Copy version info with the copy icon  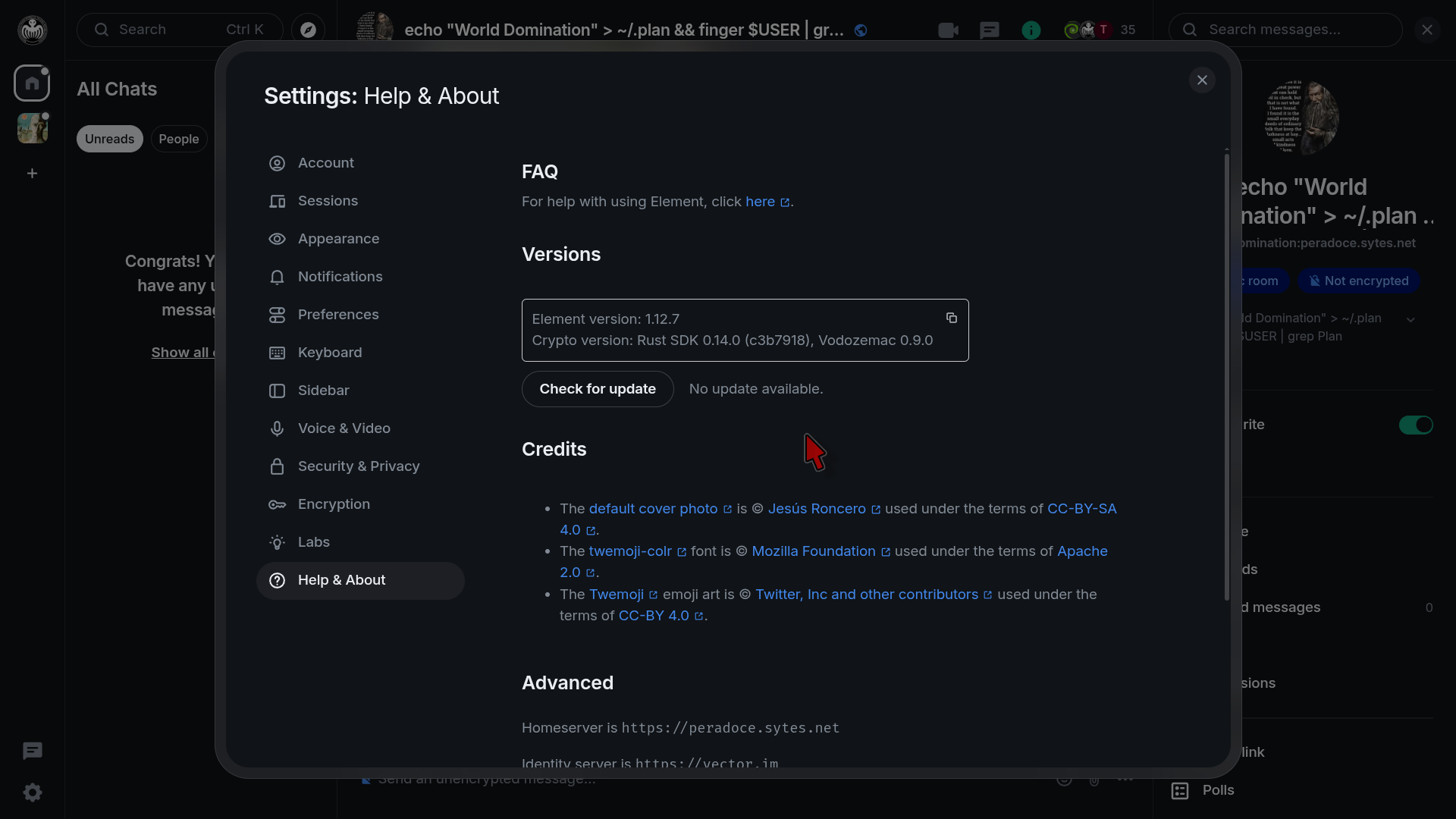pos(951,318)
